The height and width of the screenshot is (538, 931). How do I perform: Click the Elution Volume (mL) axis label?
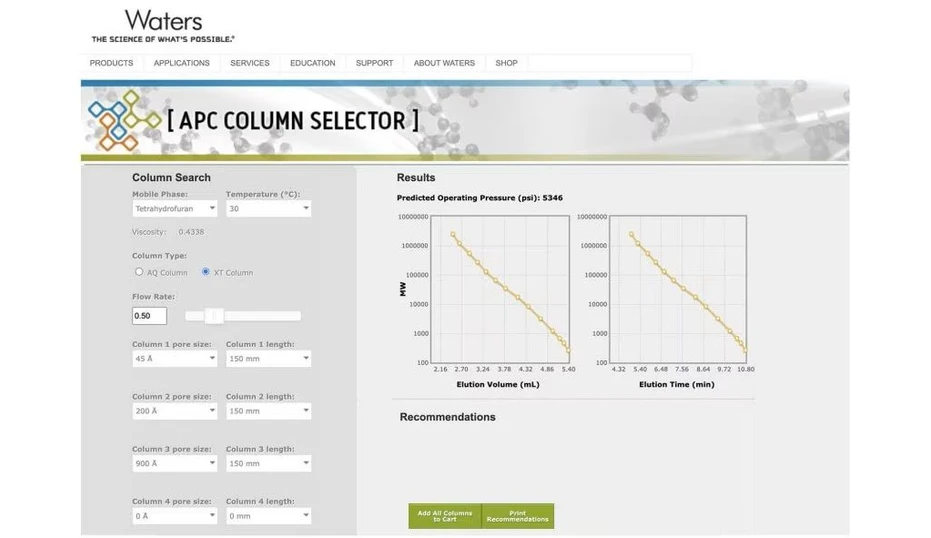click(x=498, y=384)
